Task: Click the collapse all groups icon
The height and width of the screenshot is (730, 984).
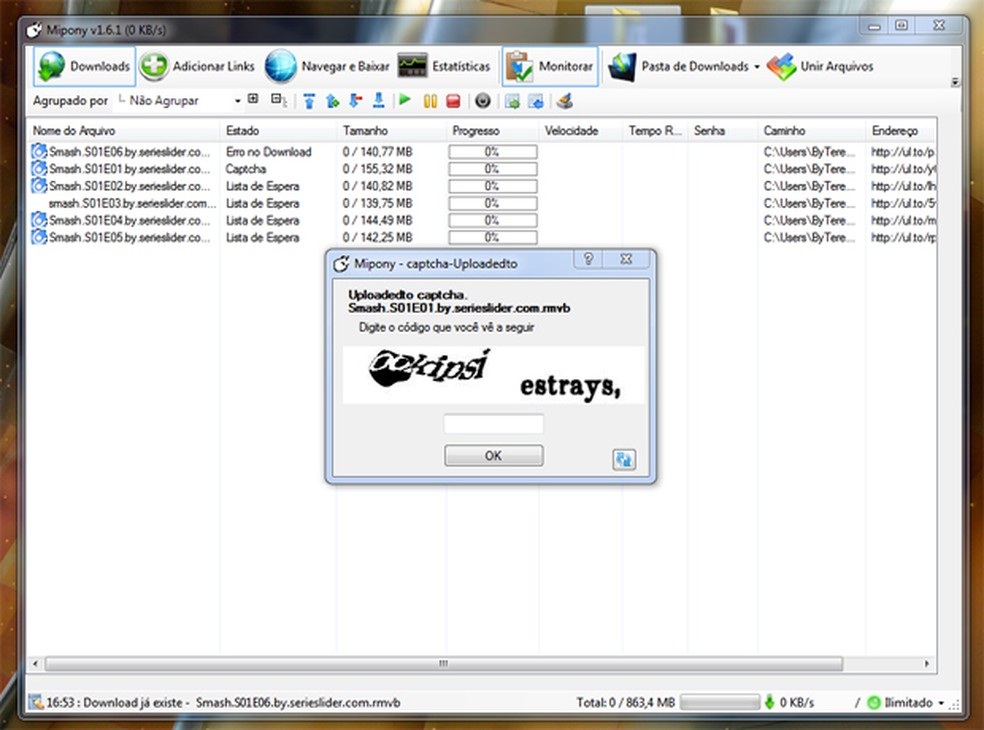Action: 278,100
